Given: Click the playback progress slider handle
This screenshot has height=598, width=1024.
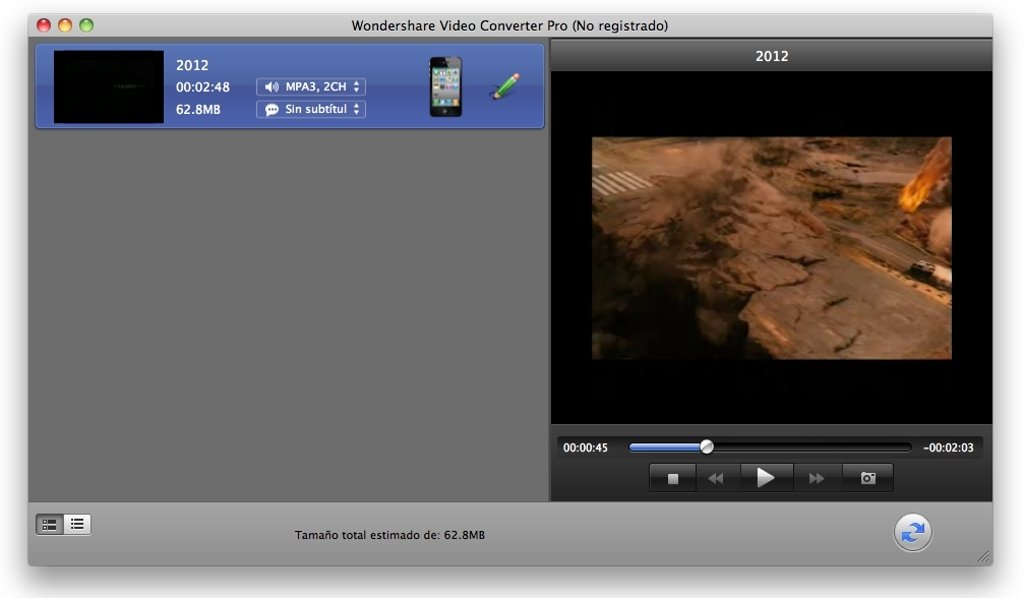Looking at the screenshot, I should tap(707, 447).
